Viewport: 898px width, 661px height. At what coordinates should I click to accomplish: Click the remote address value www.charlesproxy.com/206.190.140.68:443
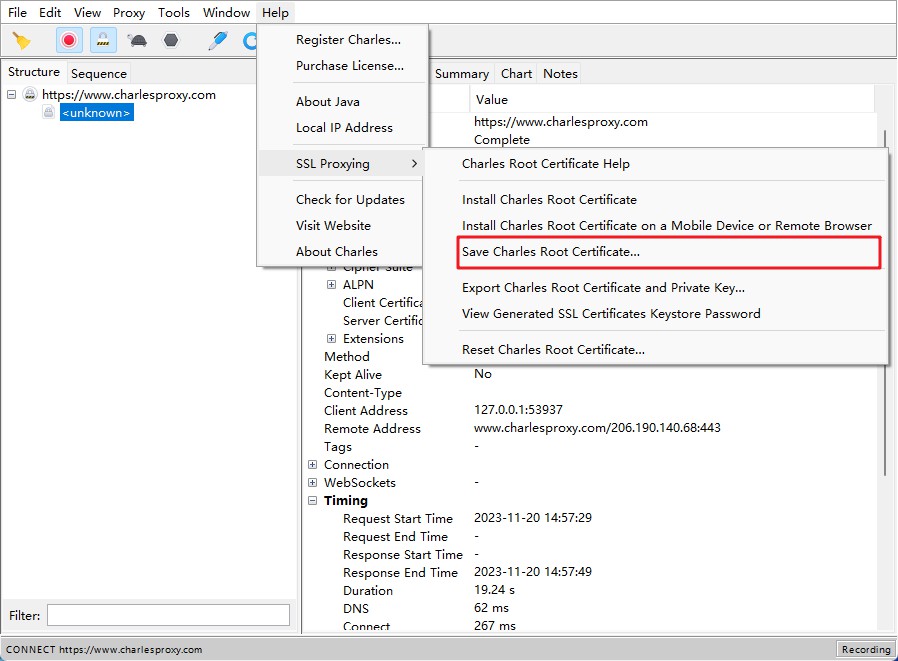pos(597,428)
